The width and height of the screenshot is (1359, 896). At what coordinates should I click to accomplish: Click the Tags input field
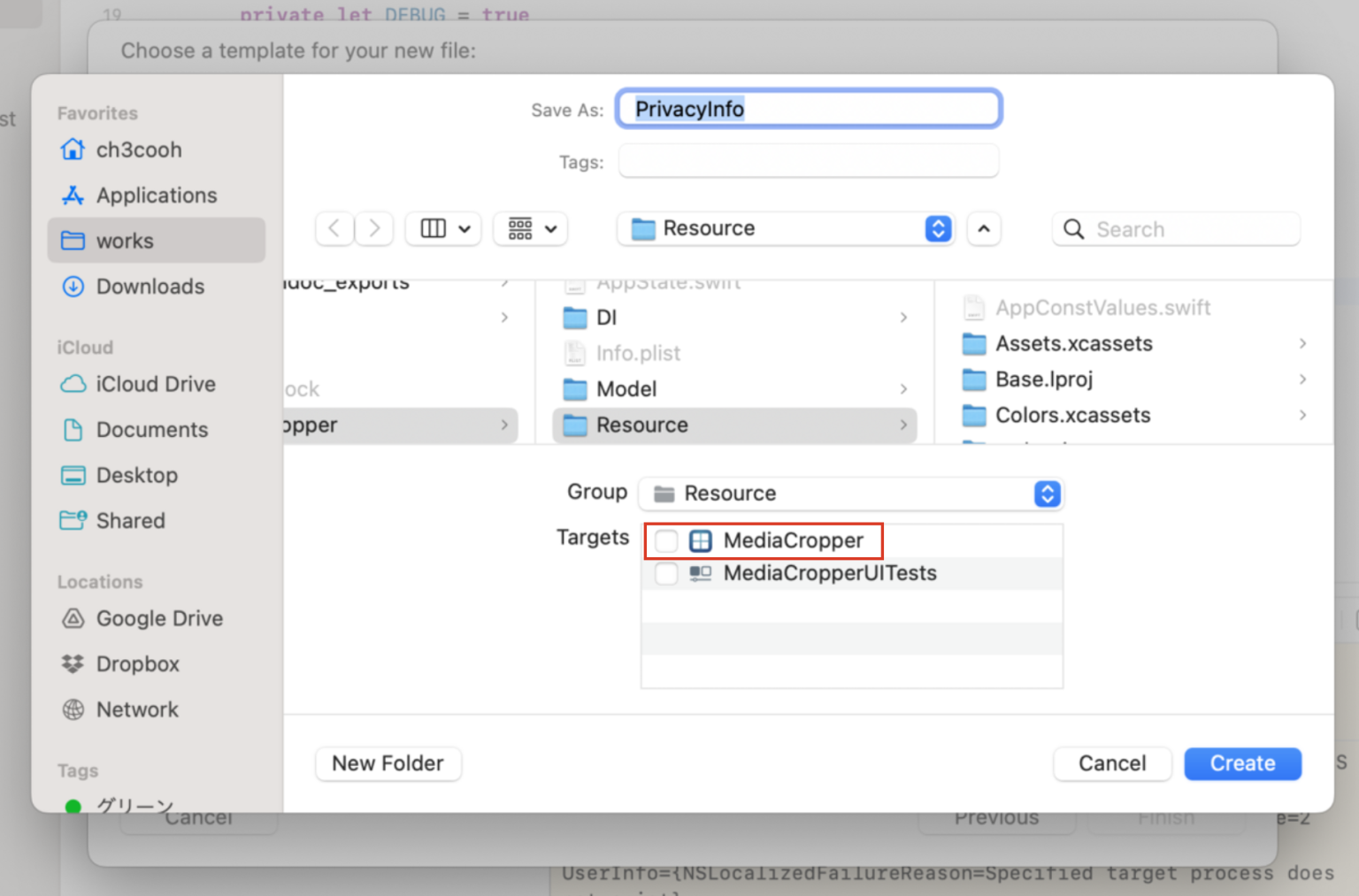[x=808, y=162]
